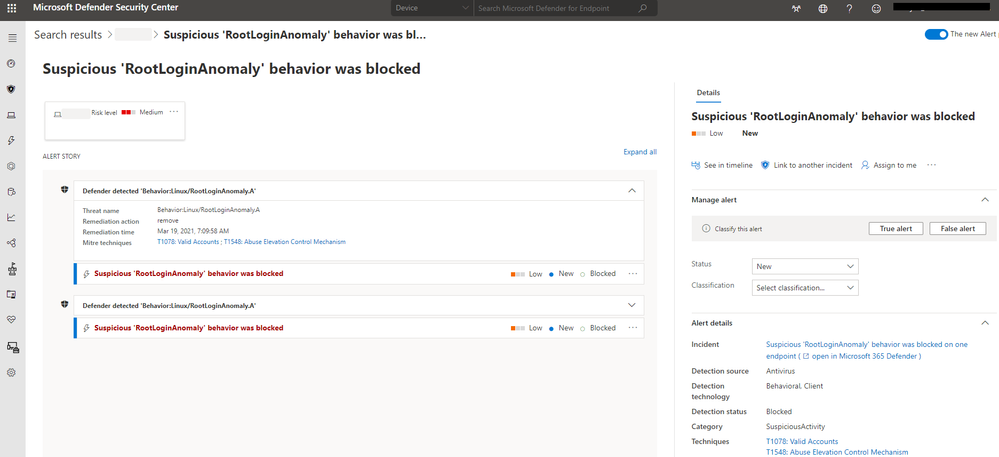Screen dimensions: 999x457
Task: Collapse the Manage alert section
Action: click(985, 199)
